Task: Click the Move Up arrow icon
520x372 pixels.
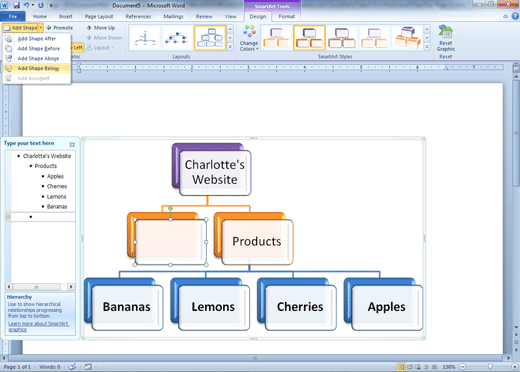Action: (x=89, y=28)
